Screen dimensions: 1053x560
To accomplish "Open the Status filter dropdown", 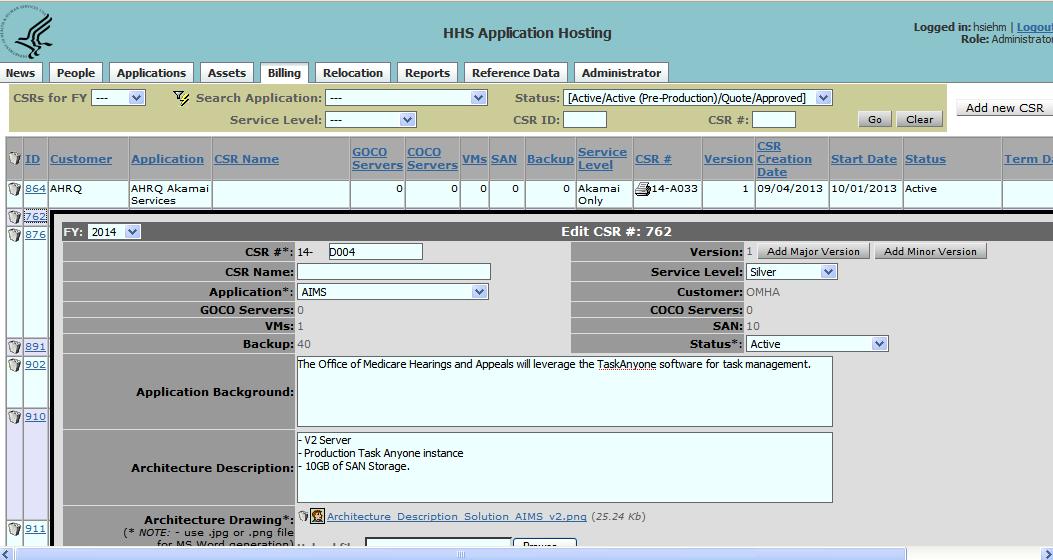I will [x=698, y=98].
